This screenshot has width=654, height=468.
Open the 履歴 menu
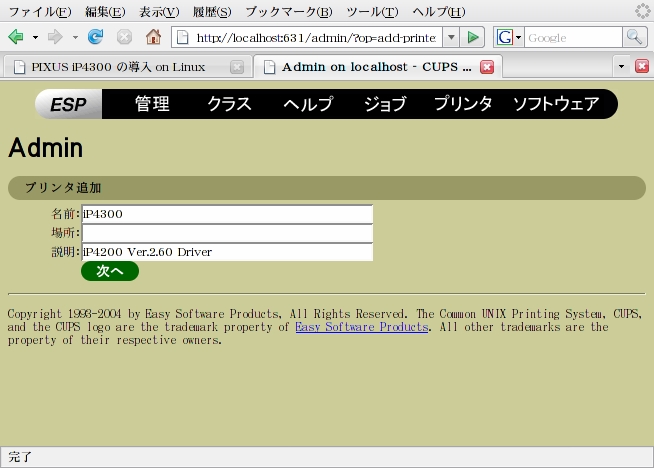pyautogui.click(x=212, y=12)
